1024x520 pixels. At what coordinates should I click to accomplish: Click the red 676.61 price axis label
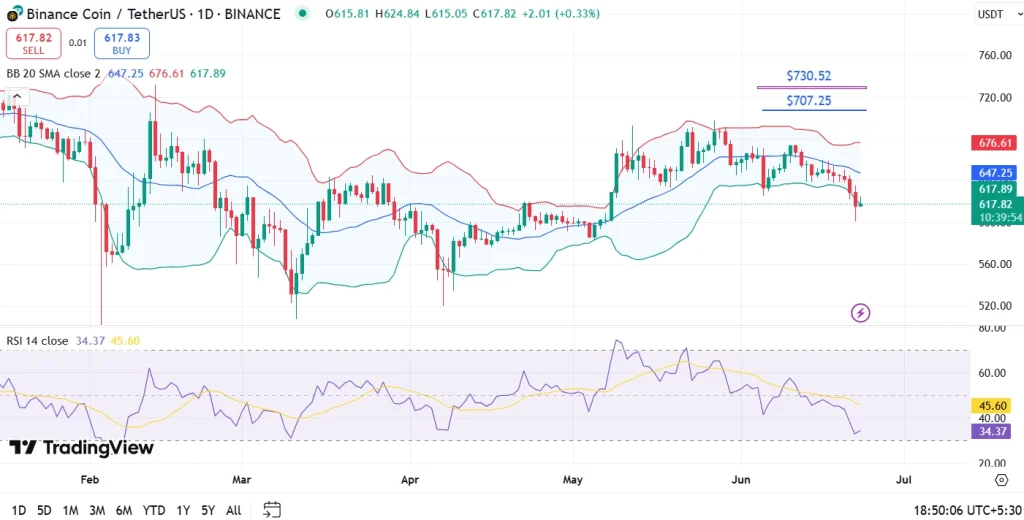point(995,142)
